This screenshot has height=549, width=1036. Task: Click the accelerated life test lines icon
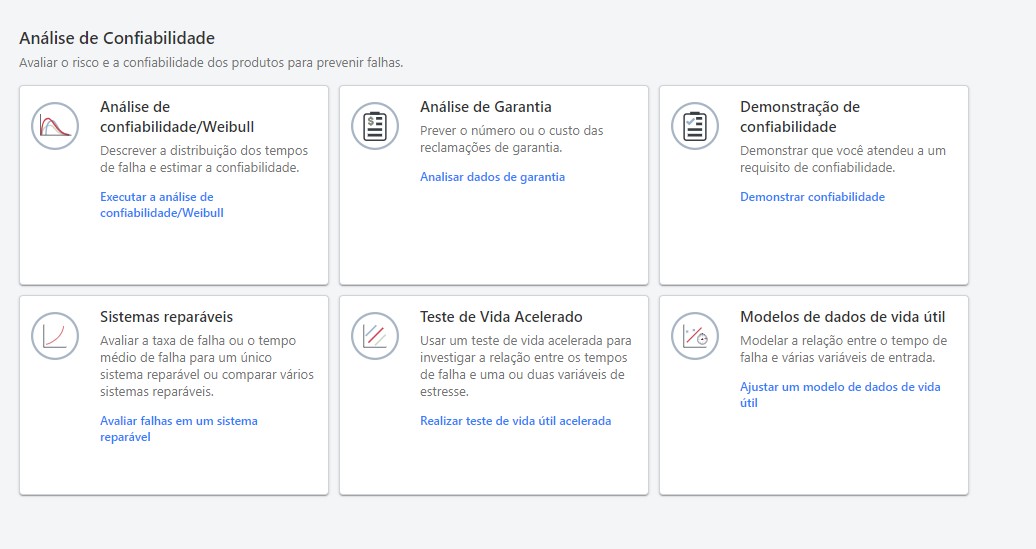pos(375,337)
